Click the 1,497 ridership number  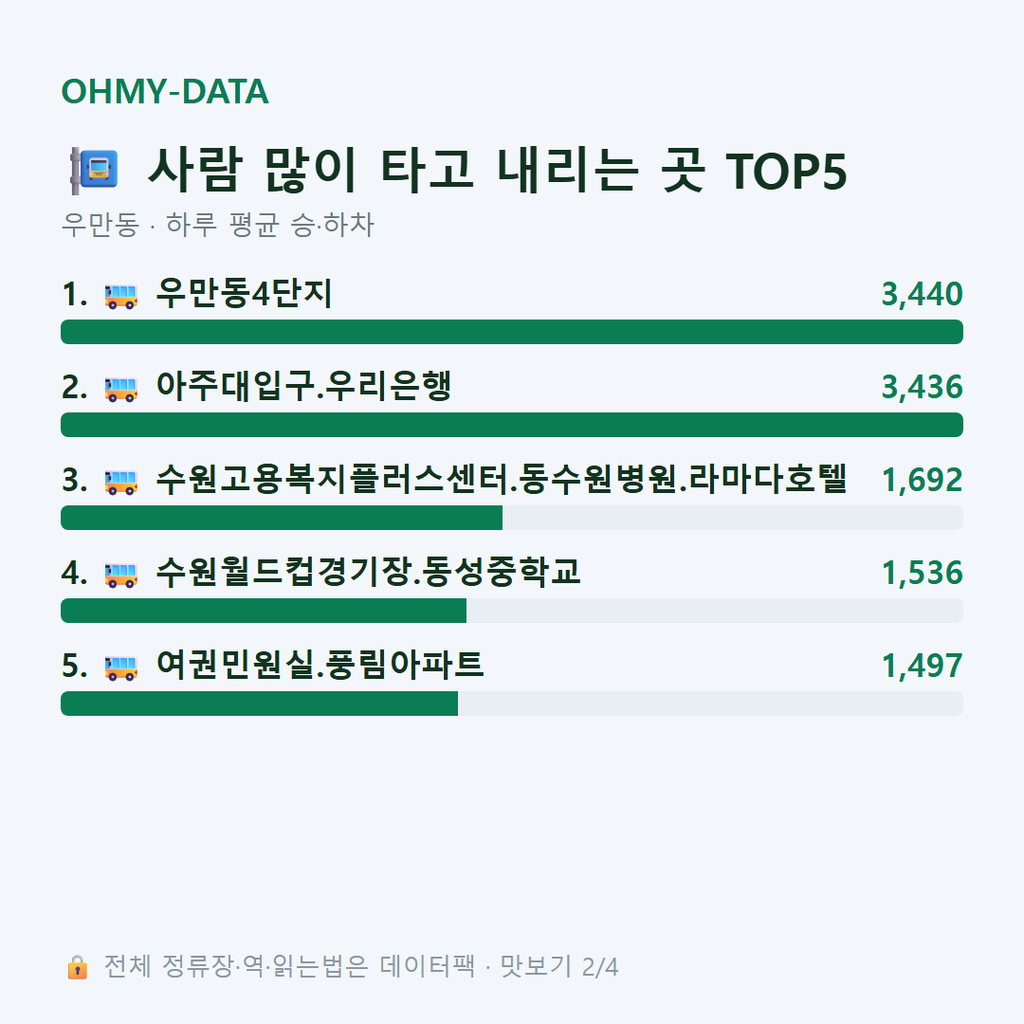click(922, 666)
